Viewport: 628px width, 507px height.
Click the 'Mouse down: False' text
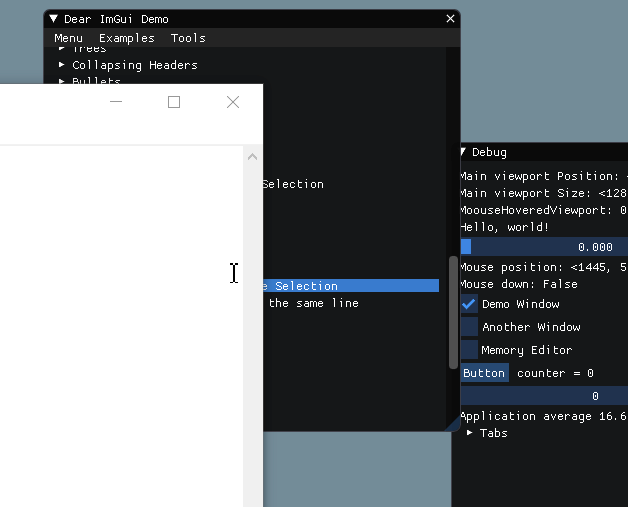tap(519, 284)
